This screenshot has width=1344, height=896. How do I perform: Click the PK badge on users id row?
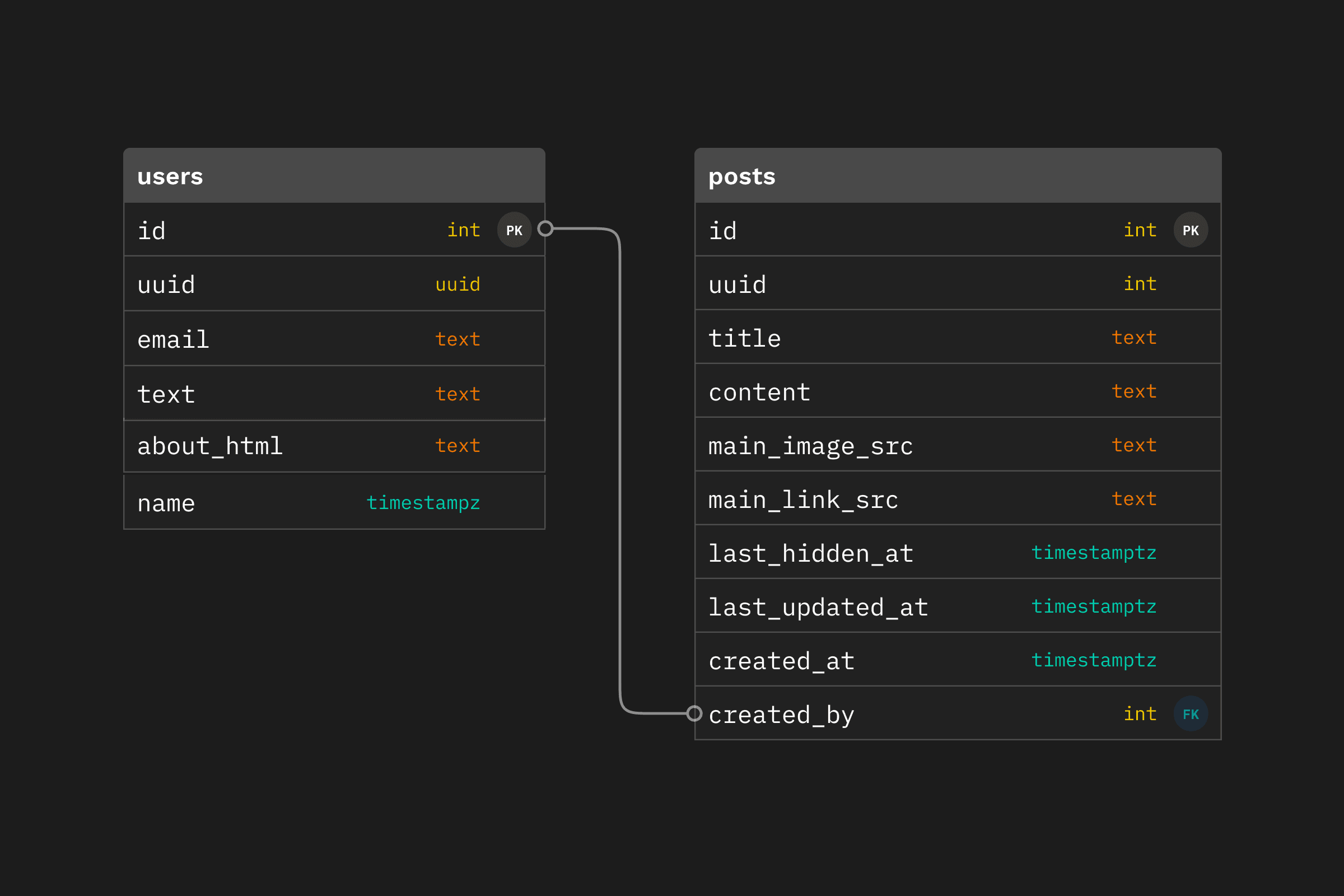pyautogui.click(x=514, y=230)
